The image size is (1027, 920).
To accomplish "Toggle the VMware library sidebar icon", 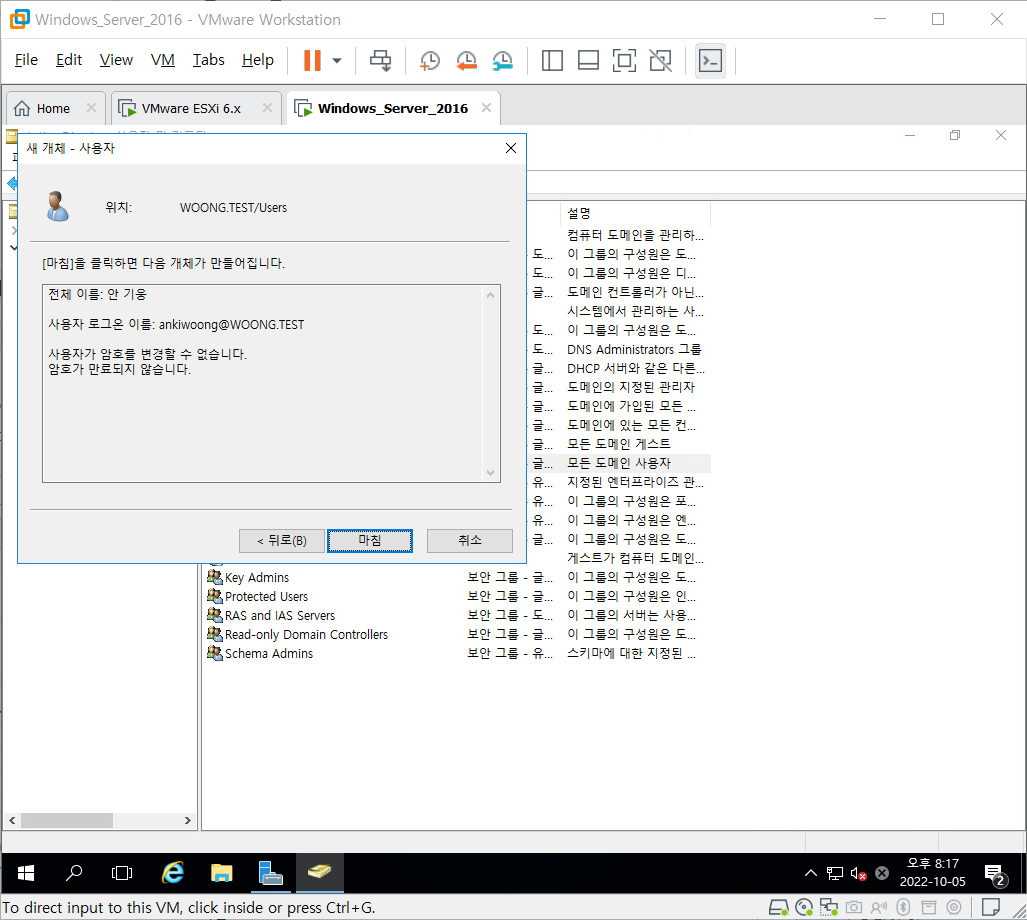I will coord(552,60).
